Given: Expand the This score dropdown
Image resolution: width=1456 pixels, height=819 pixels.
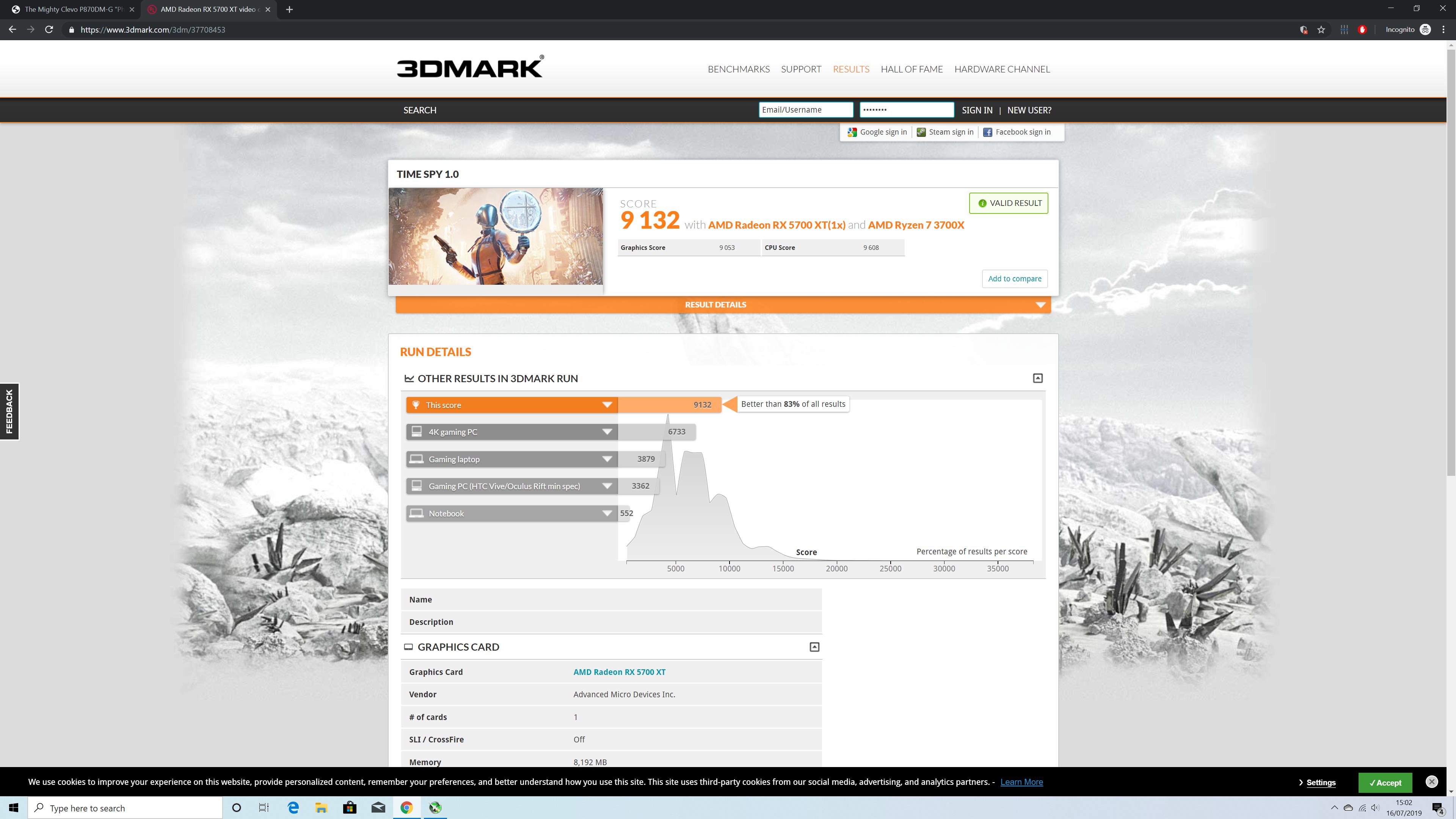Looking at the screenshot, I should 607,405.
